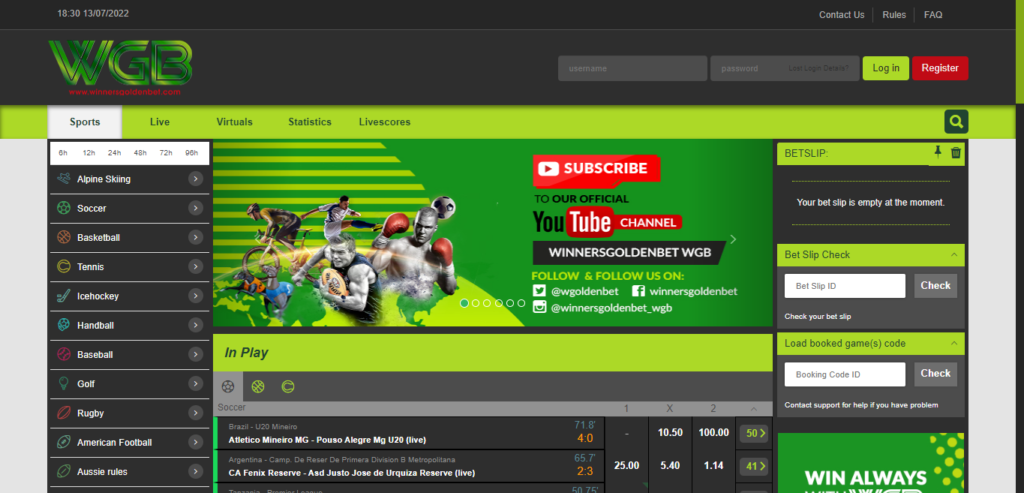The height and width of the screenshot is (493, 1024).
Task: Select soccer icon tab in In Play
Action: point(228,387)
